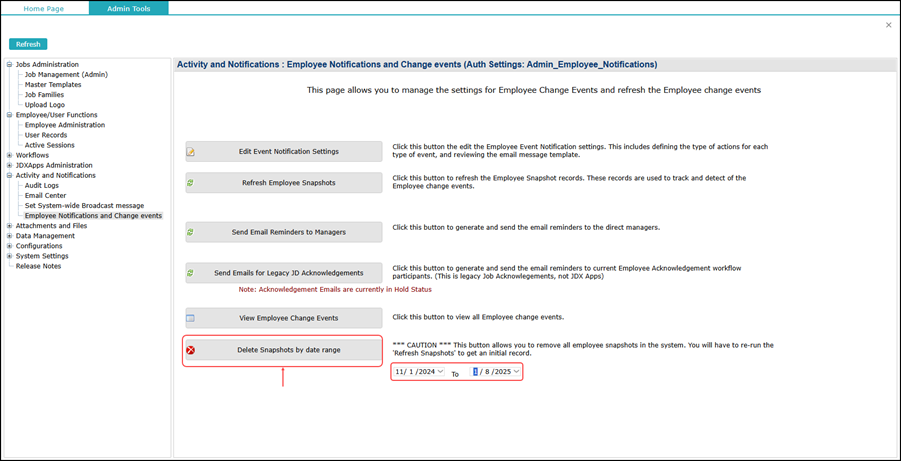Open Audit Logs in the sidebar
Viewport: 901px width, 462px height.
pyautogui.click(x=42, y=185)
